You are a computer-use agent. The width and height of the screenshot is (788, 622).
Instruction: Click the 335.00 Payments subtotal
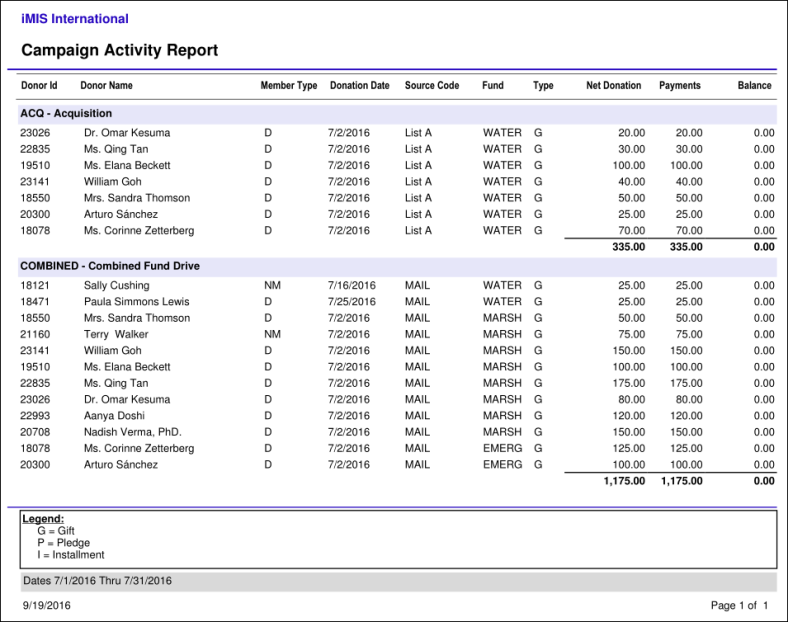pyautogui.click(x=686, y=247)
